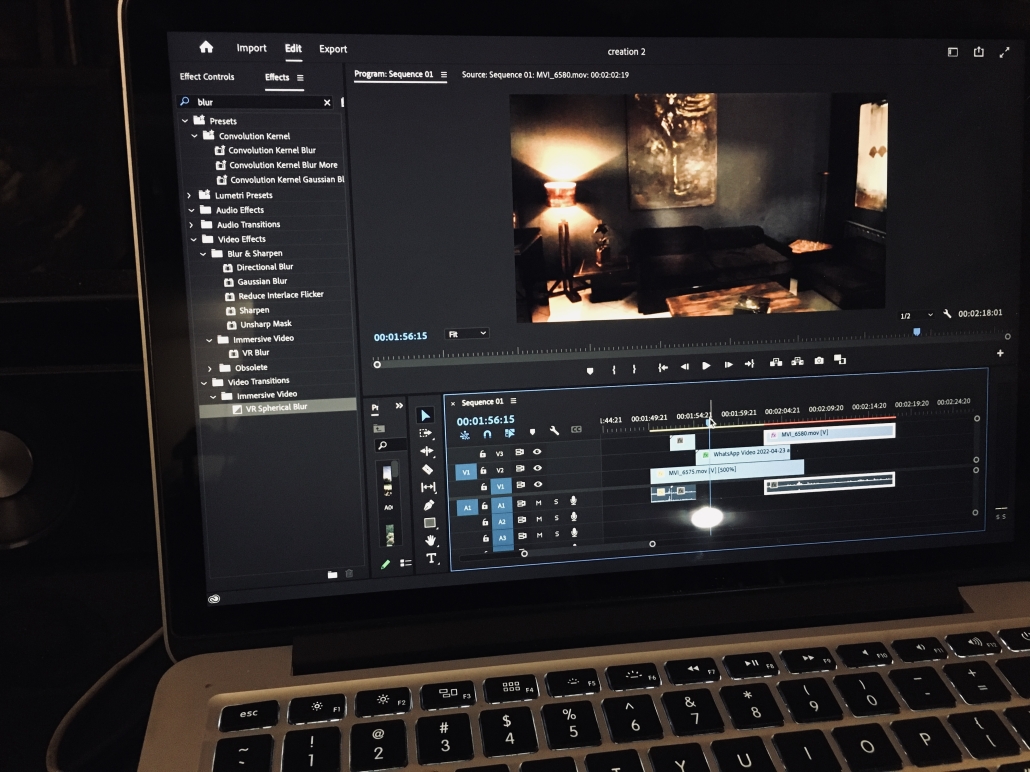Choose the Hand tool
Screen dimensions: 1030x772
430,541
